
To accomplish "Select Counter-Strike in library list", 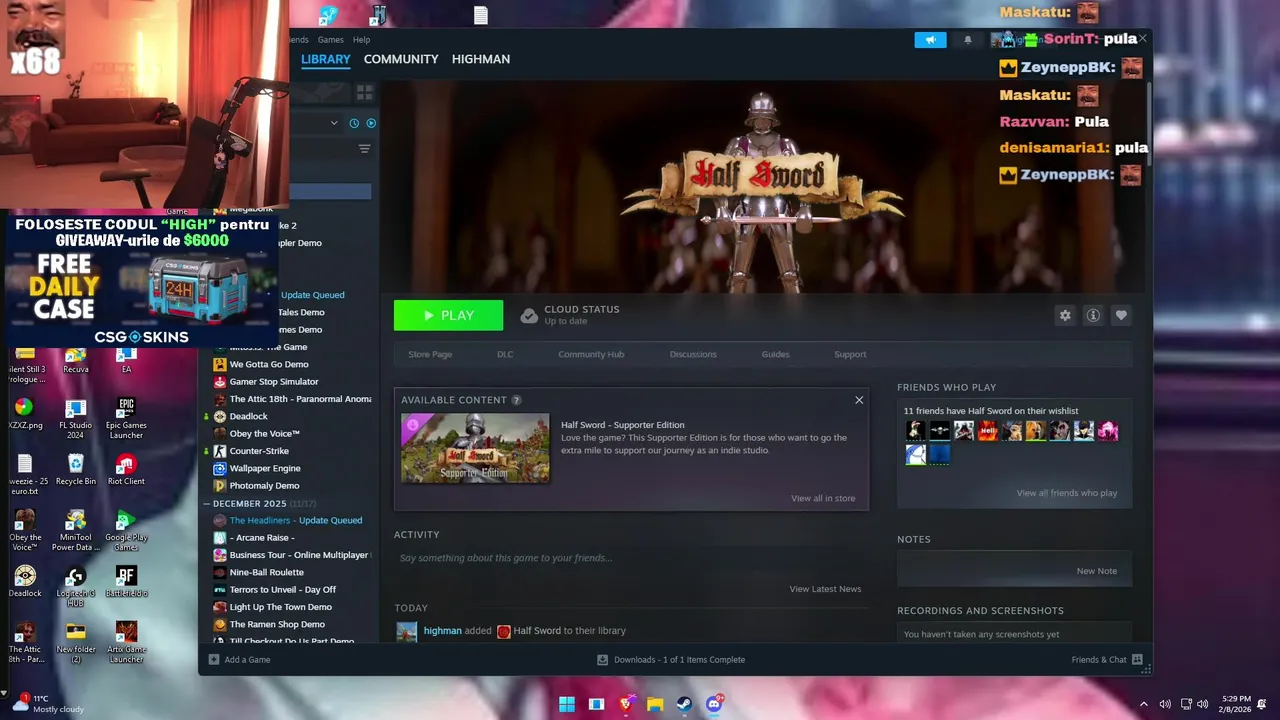I will [x=259, y=451].
